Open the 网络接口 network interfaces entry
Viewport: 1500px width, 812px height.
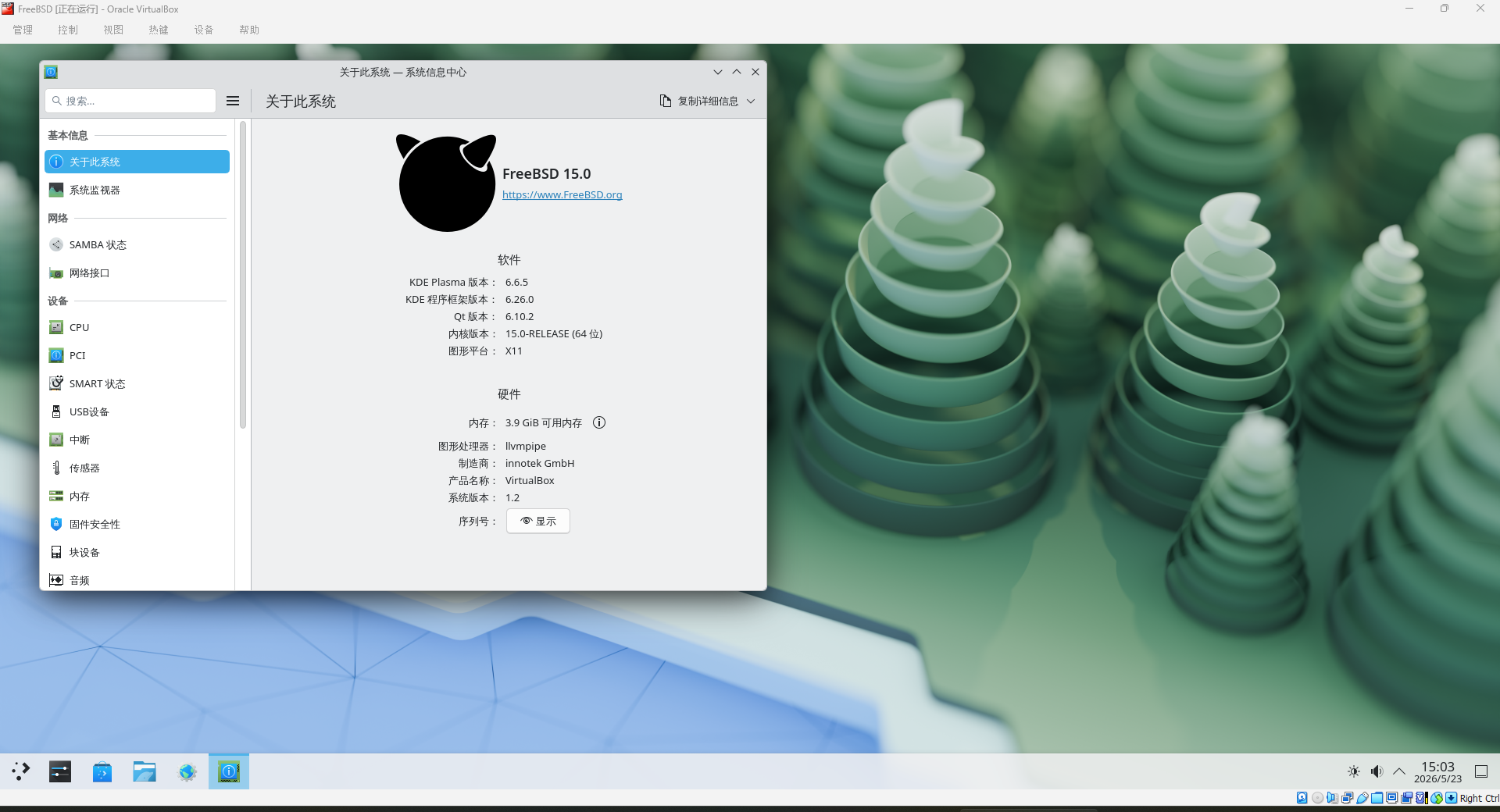coord(137,272)
